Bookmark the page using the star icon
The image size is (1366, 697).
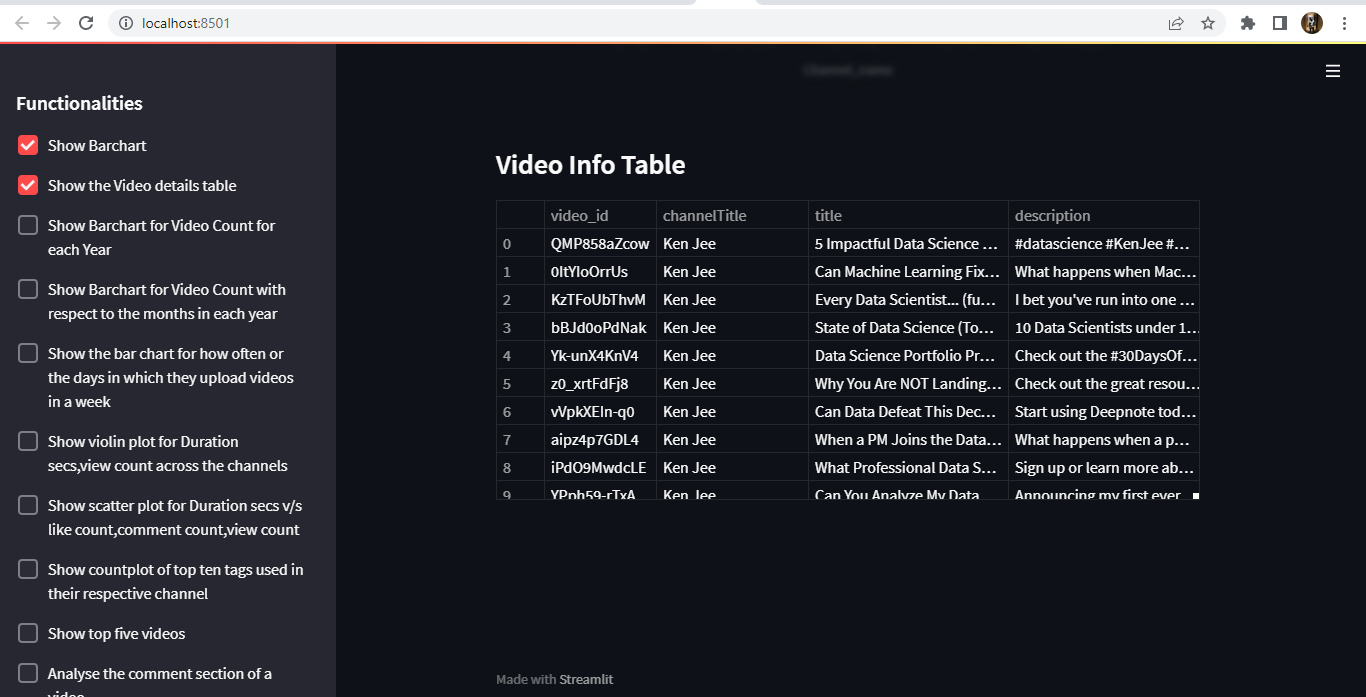tap(1207, 22)
